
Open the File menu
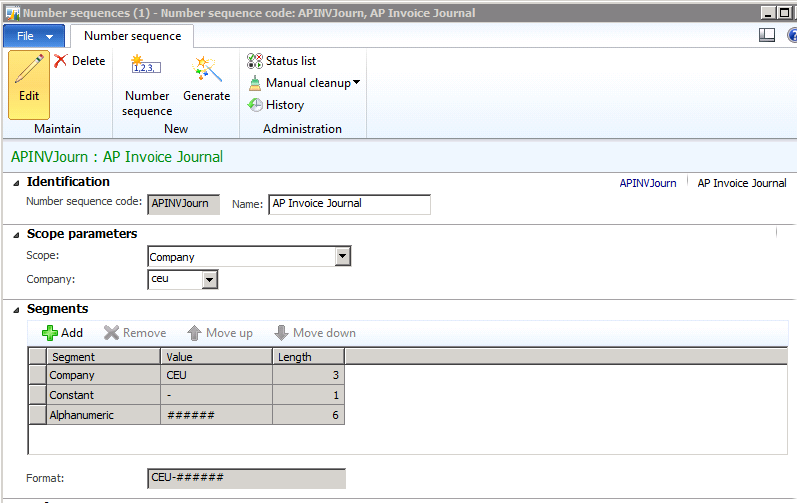click(34, 35)
